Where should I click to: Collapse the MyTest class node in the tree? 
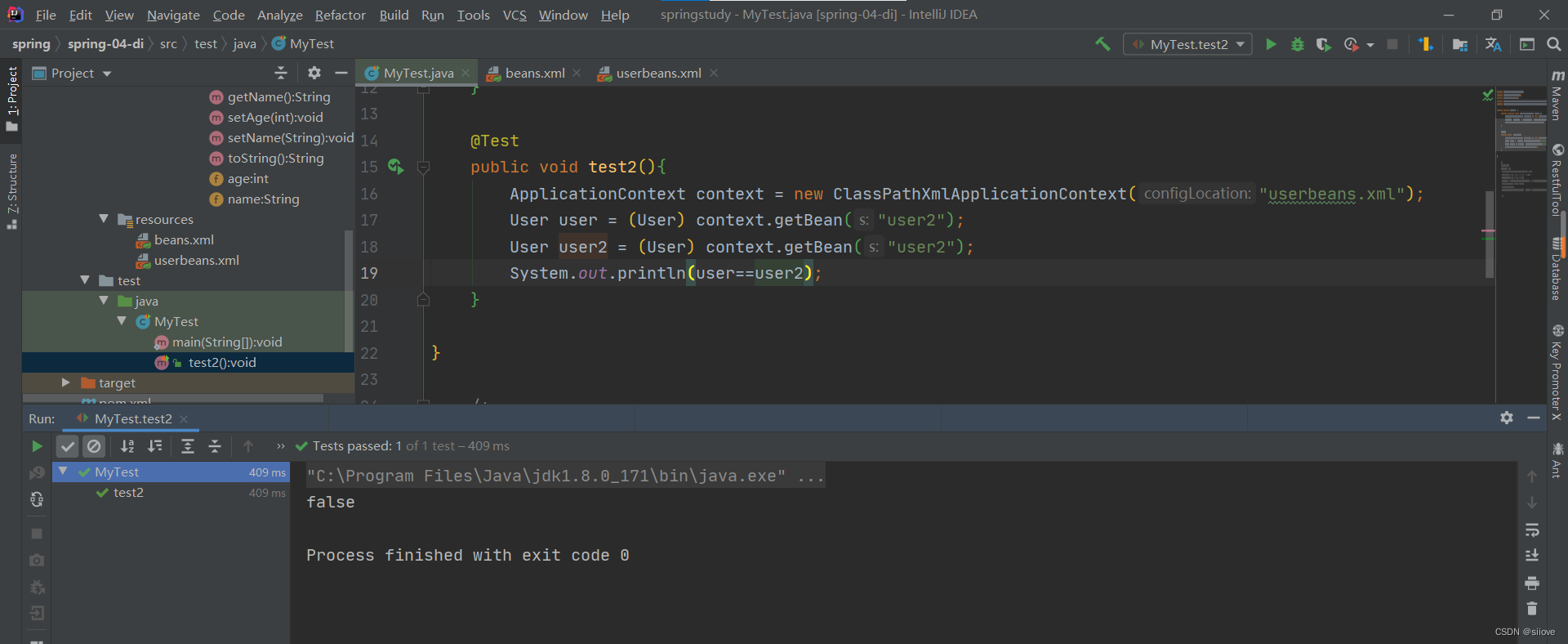coord(122,321)
